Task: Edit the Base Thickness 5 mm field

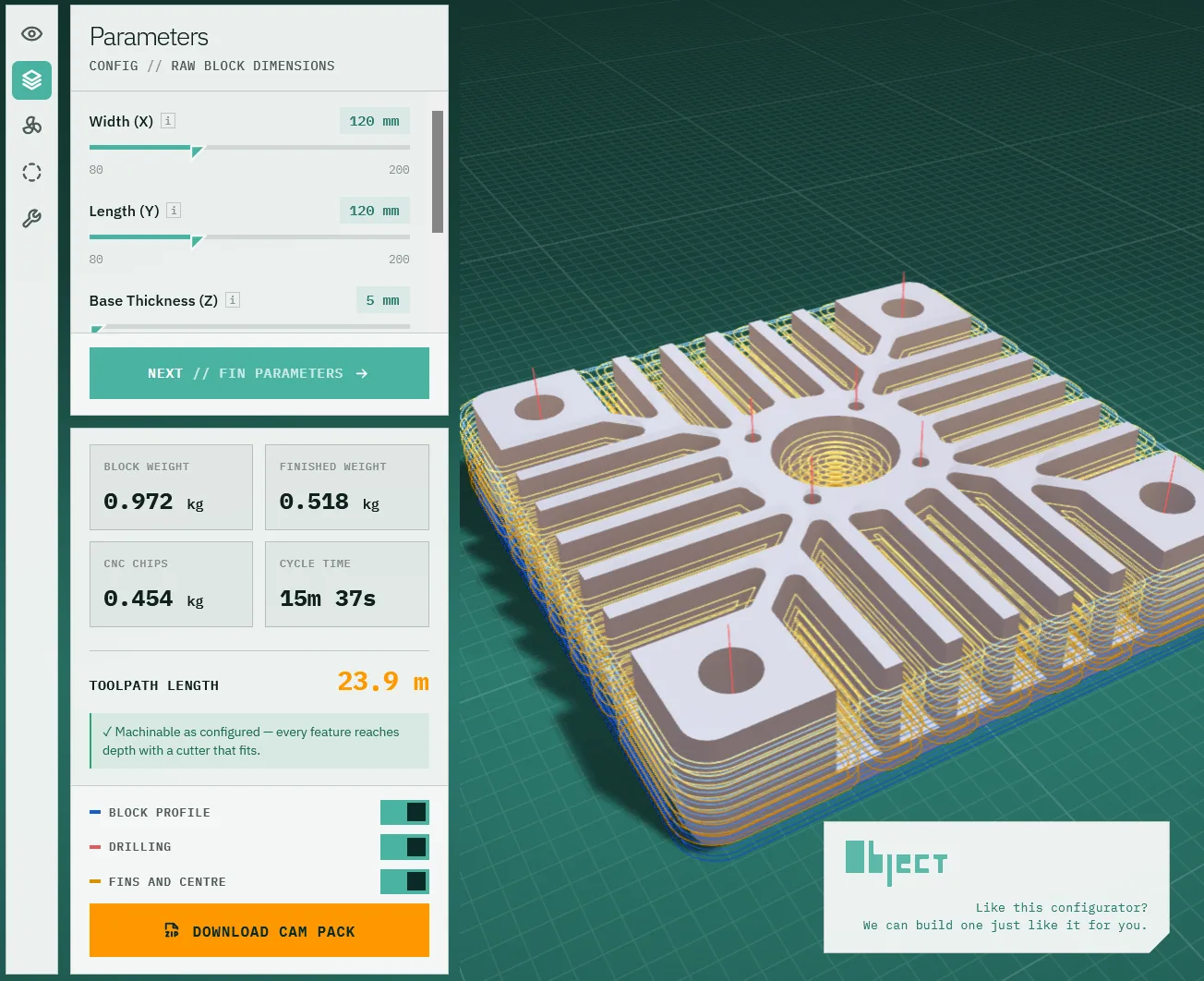Action: pos(383,300)
